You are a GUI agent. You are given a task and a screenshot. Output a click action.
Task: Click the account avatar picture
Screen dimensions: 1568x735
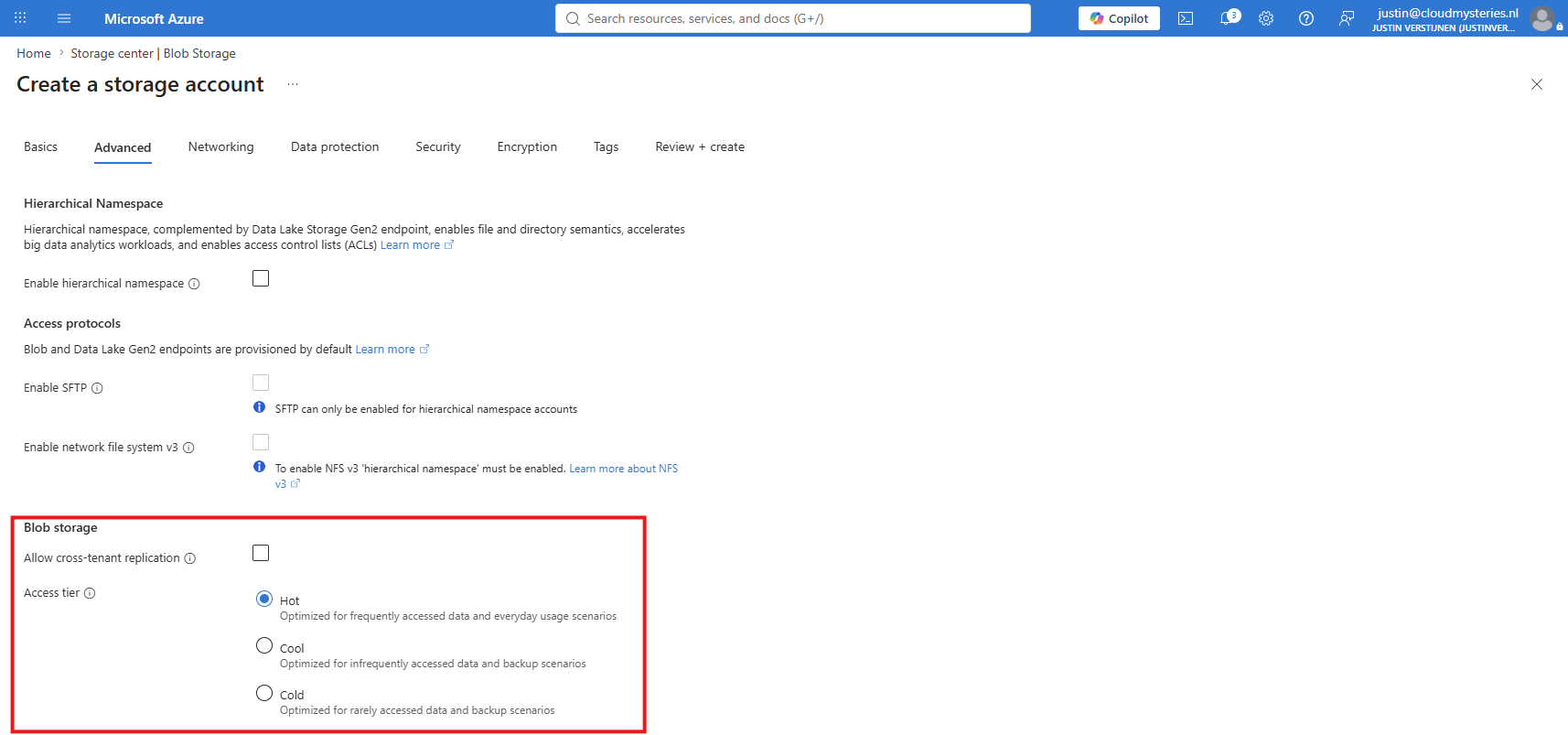click(x=1542, y=18)
